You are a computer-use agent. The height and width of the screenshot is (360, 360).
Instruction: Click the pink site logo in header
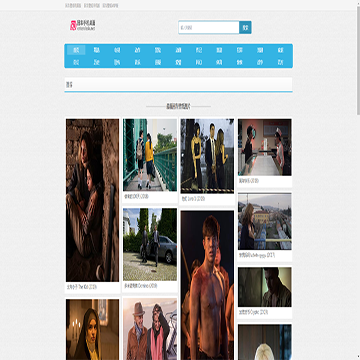tap(83, 25)
